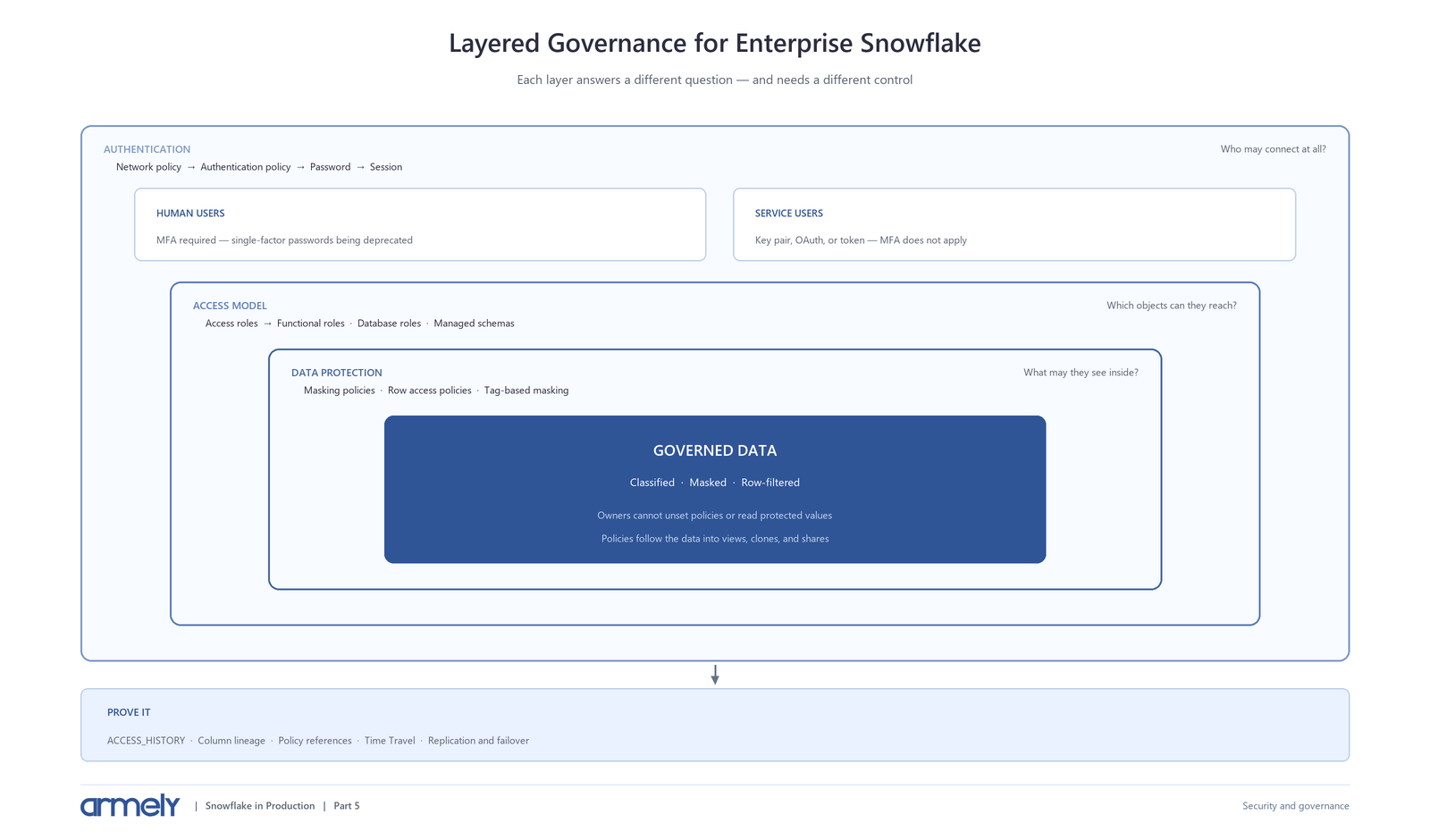
Task: Click the GOVERNED DATA heading
Action: coord(715,451)
